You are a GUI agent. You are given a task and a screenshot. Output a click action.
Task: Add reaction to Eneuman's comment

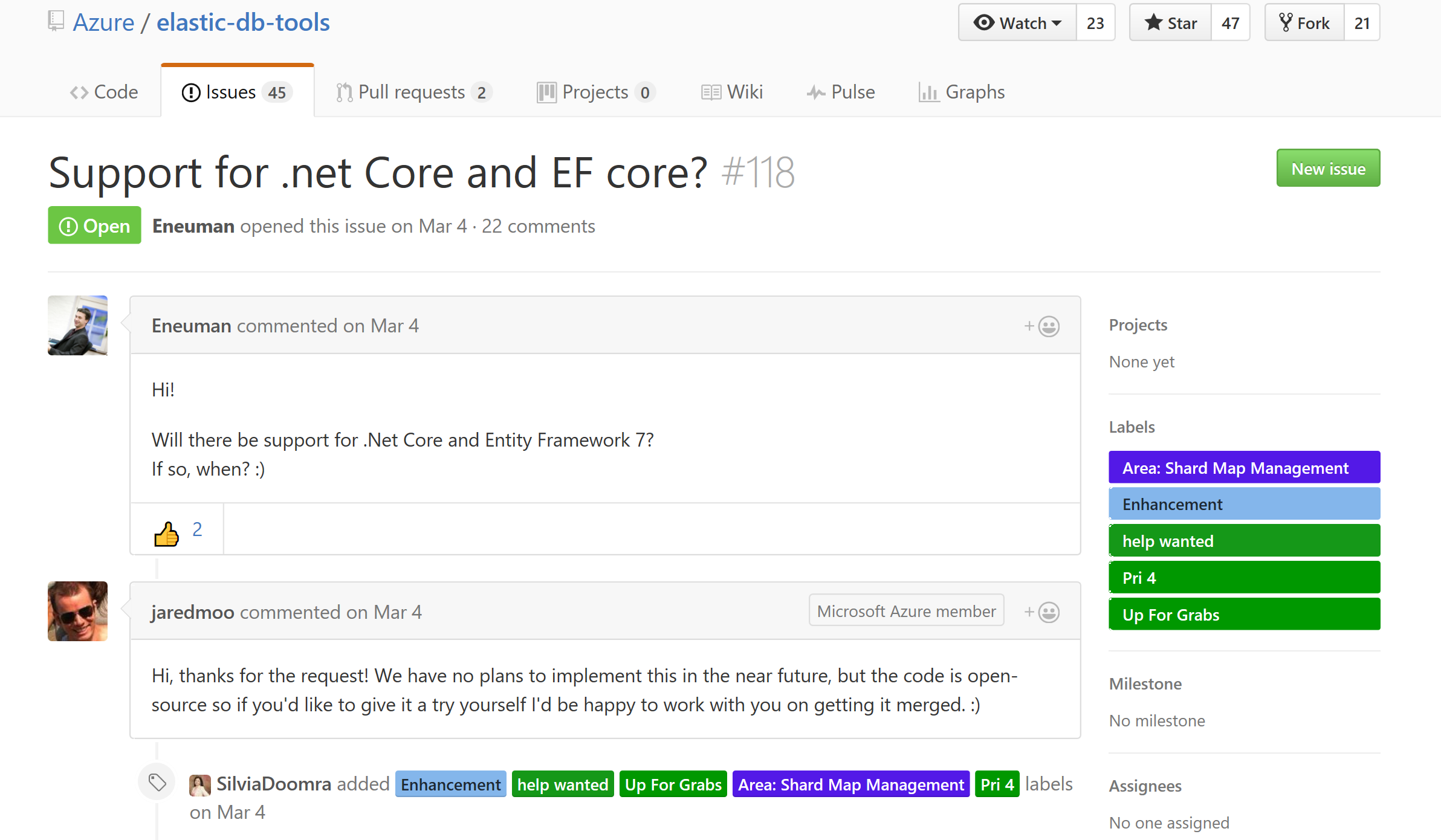click(x=1042, y=326)
